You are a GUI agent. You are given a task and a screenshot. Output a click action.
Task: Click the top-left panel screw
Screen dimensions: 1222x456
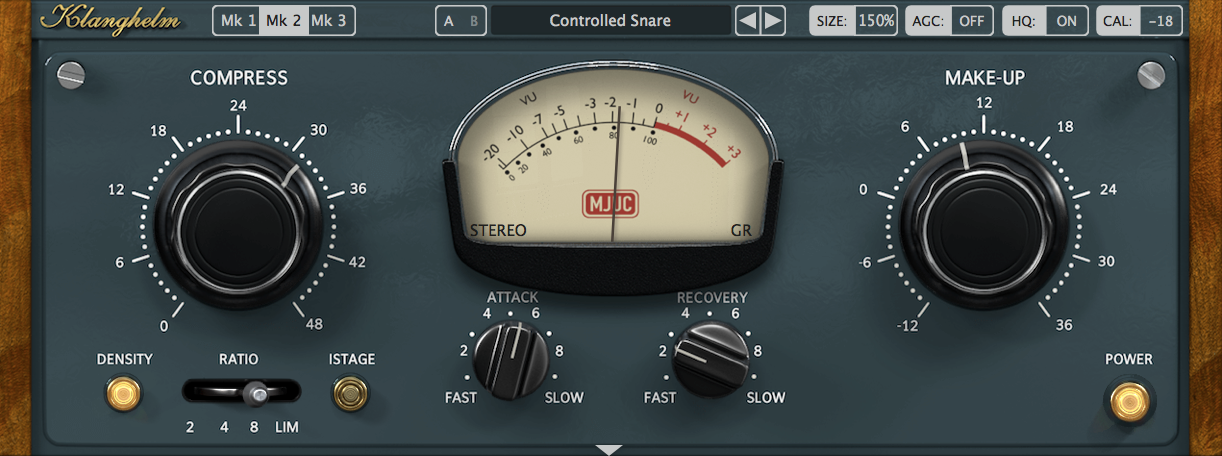pos(72,75)
